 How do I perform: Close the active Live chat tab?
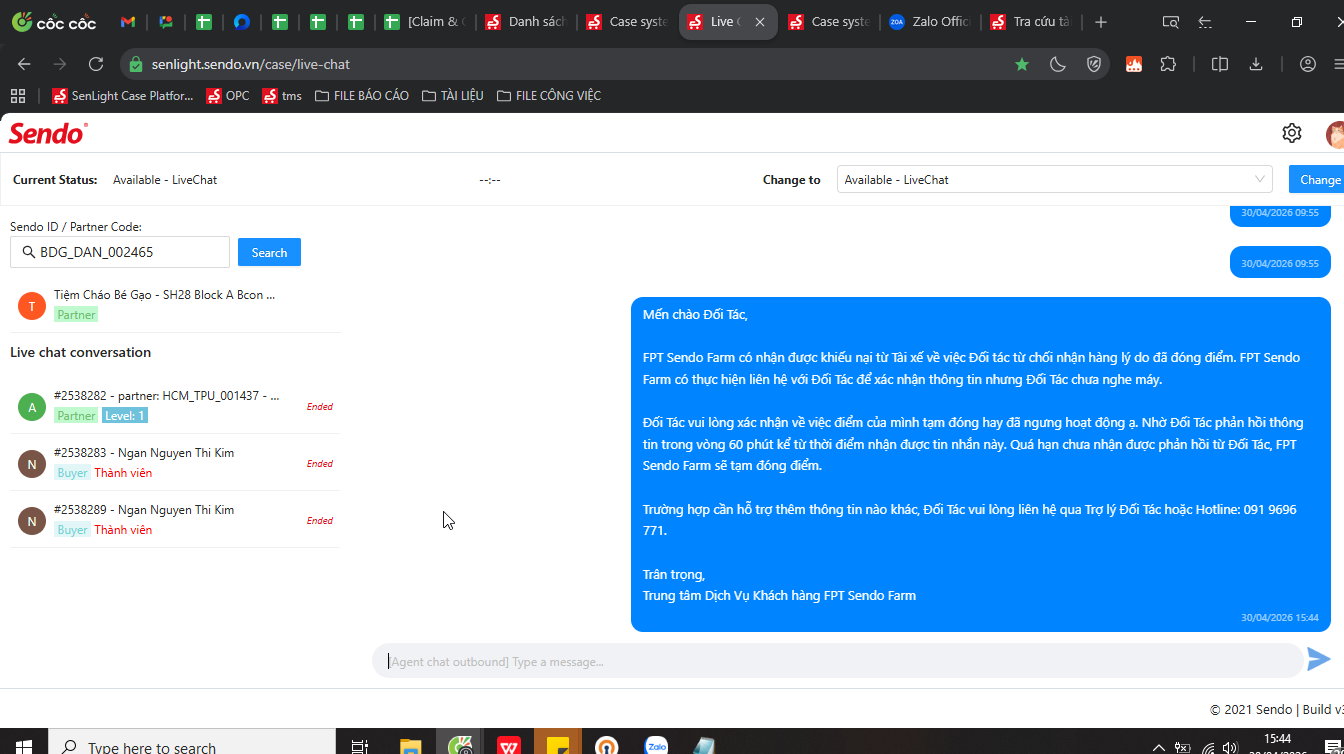tap(762, 22)
